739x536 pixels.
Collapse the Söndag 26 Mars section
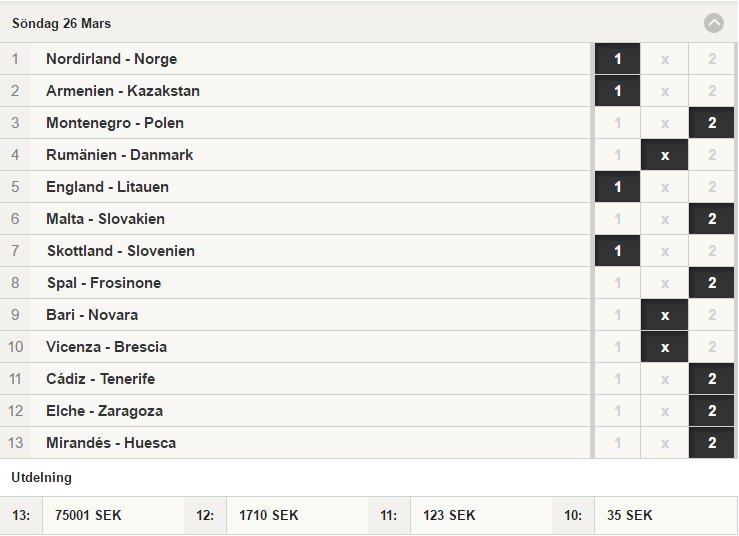click(x=714, y=23)
